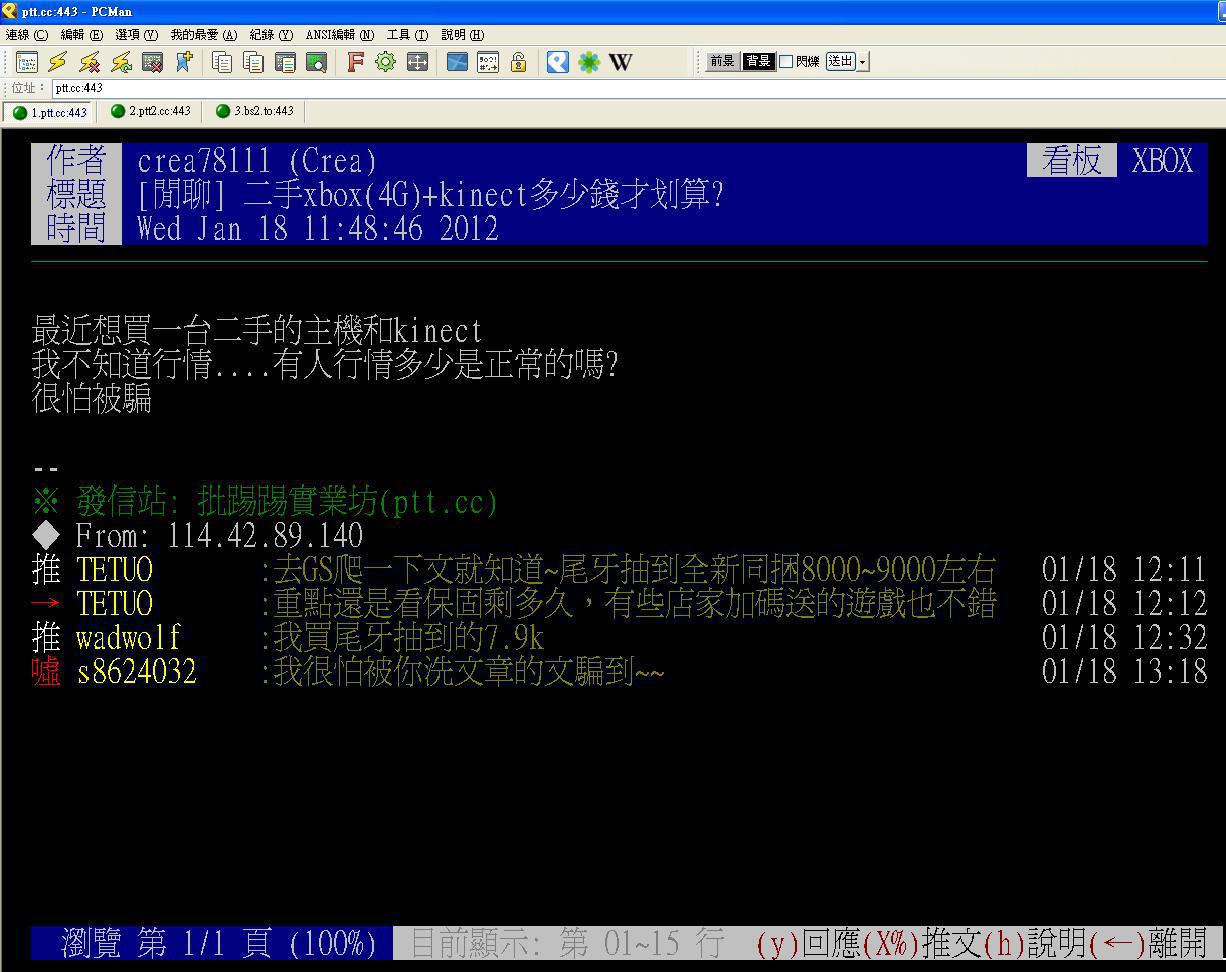Viewport: 1226px width, 972px height.
Task: Switch to the 3.bs2.to:443 tab
Action: point(255,111)
